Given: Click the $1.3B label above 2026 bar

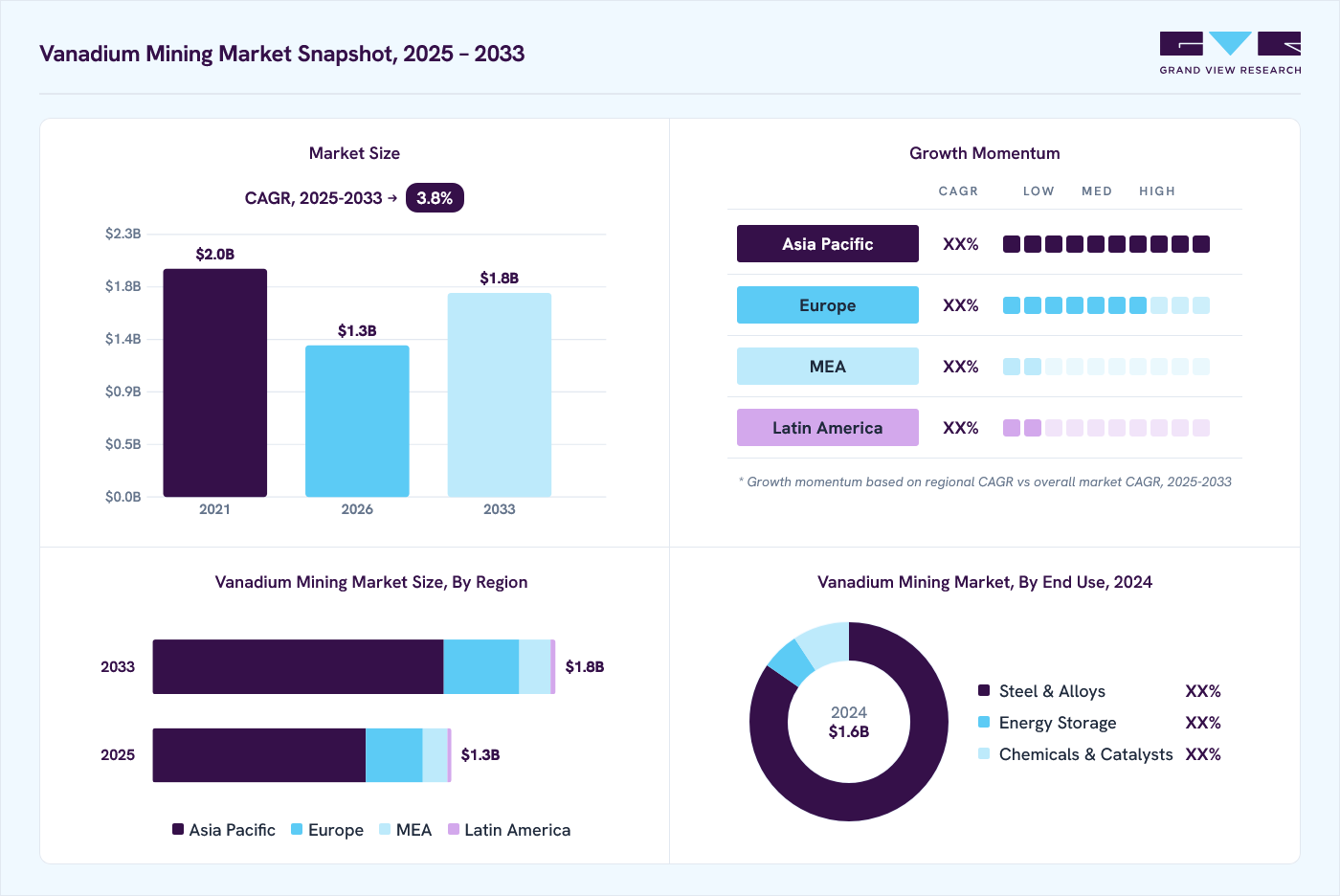Looking at the screenshot, I should [x=357, y=331].
